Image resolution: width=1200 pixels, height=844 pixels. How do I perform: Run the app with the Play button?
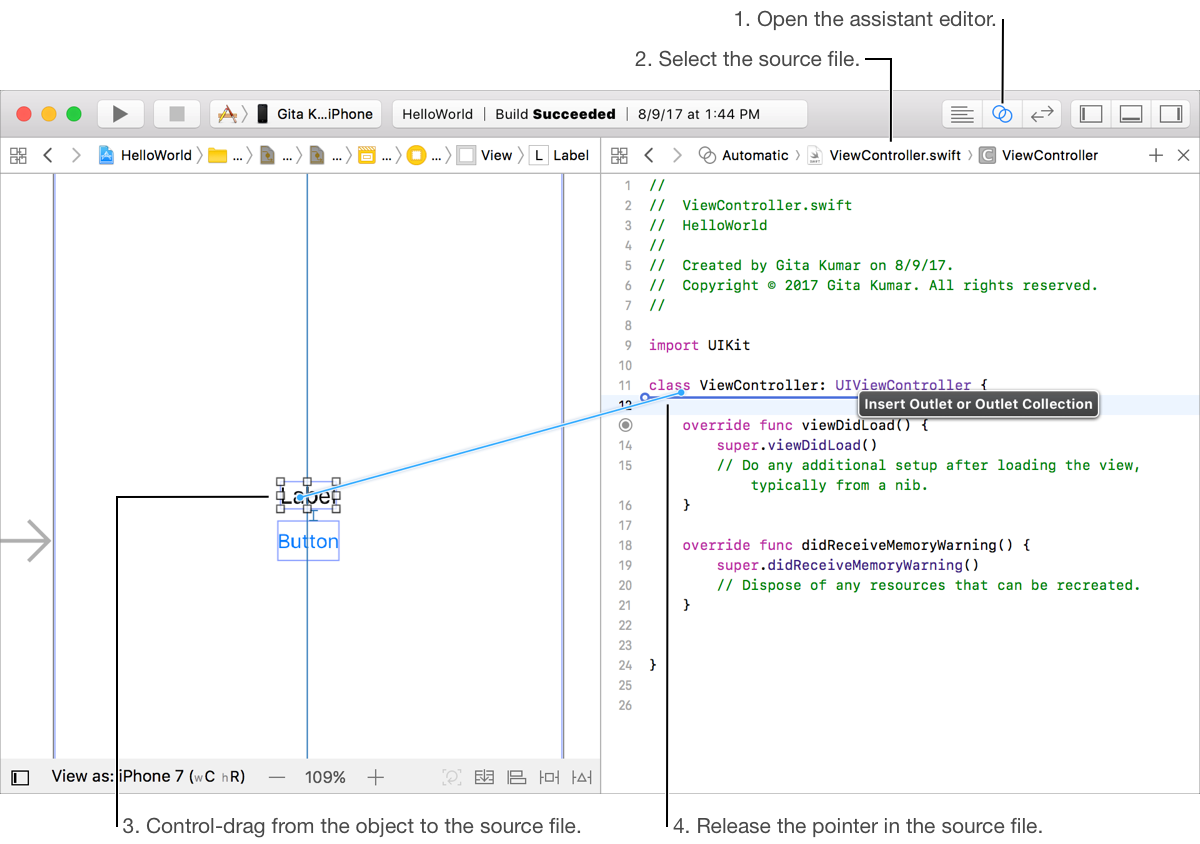tap(120, 114)
